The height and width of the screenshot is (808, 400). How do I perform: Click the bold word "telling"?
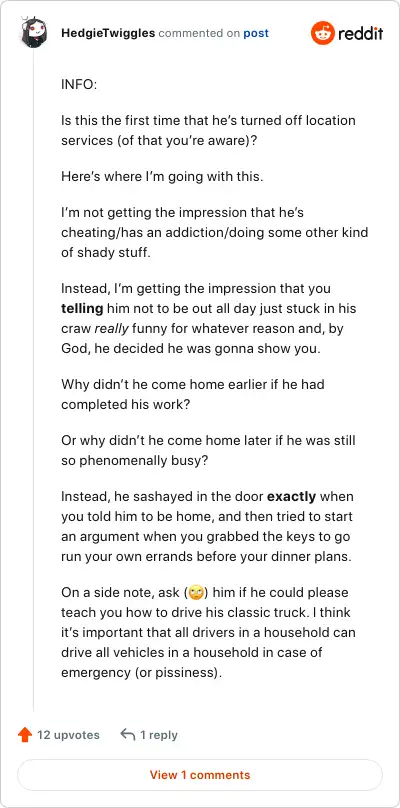coord(82,309)
